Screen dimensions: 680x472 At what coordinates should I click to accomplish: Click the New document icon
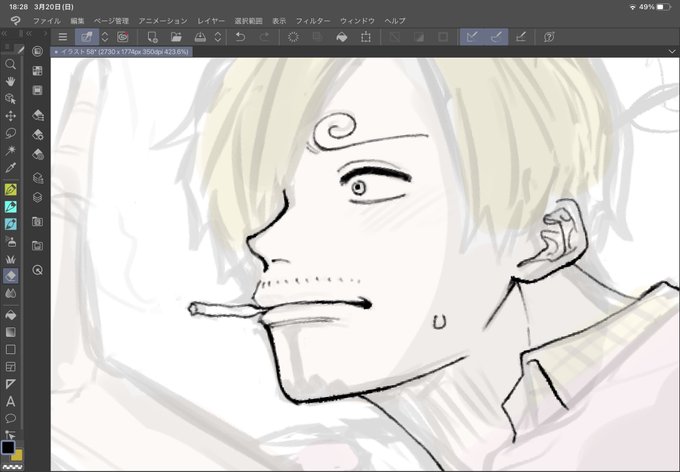pos(153,37)
